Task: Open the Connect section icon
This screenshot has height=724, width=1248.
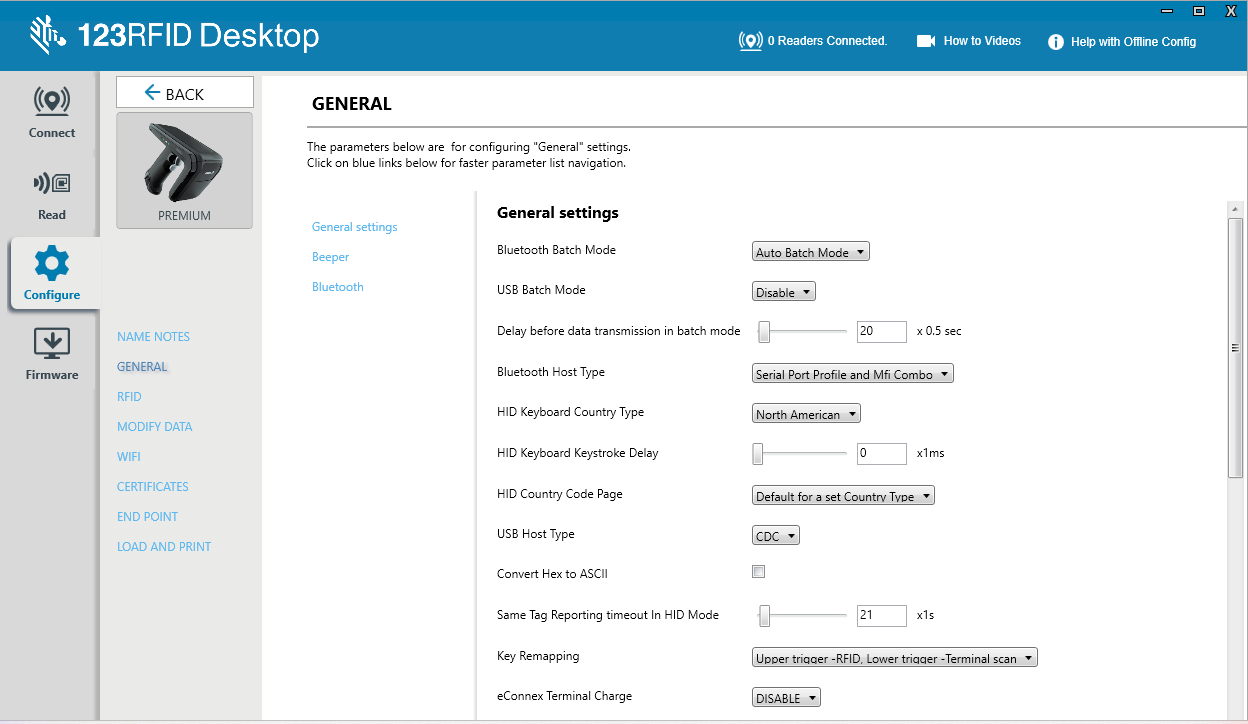Action: pyautogui.click(x=52, y=101)
